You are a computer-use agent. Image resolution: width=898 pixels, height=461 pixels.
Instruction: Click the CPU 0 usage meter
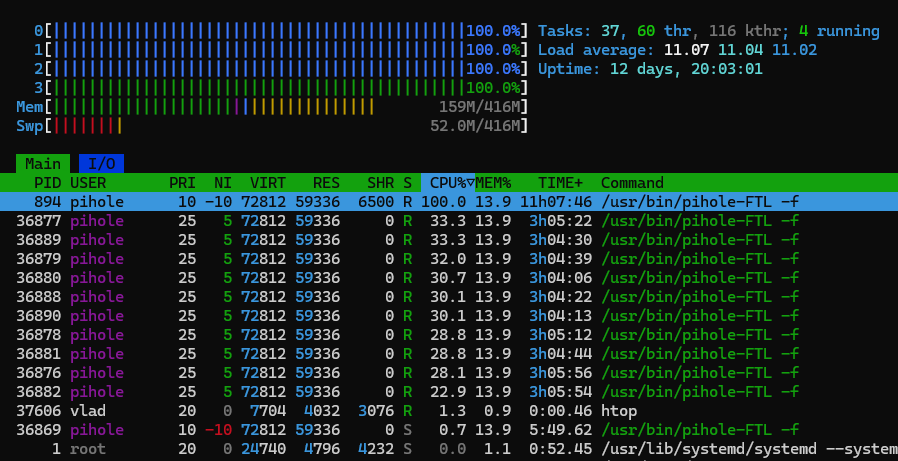(x=281, y=30)
